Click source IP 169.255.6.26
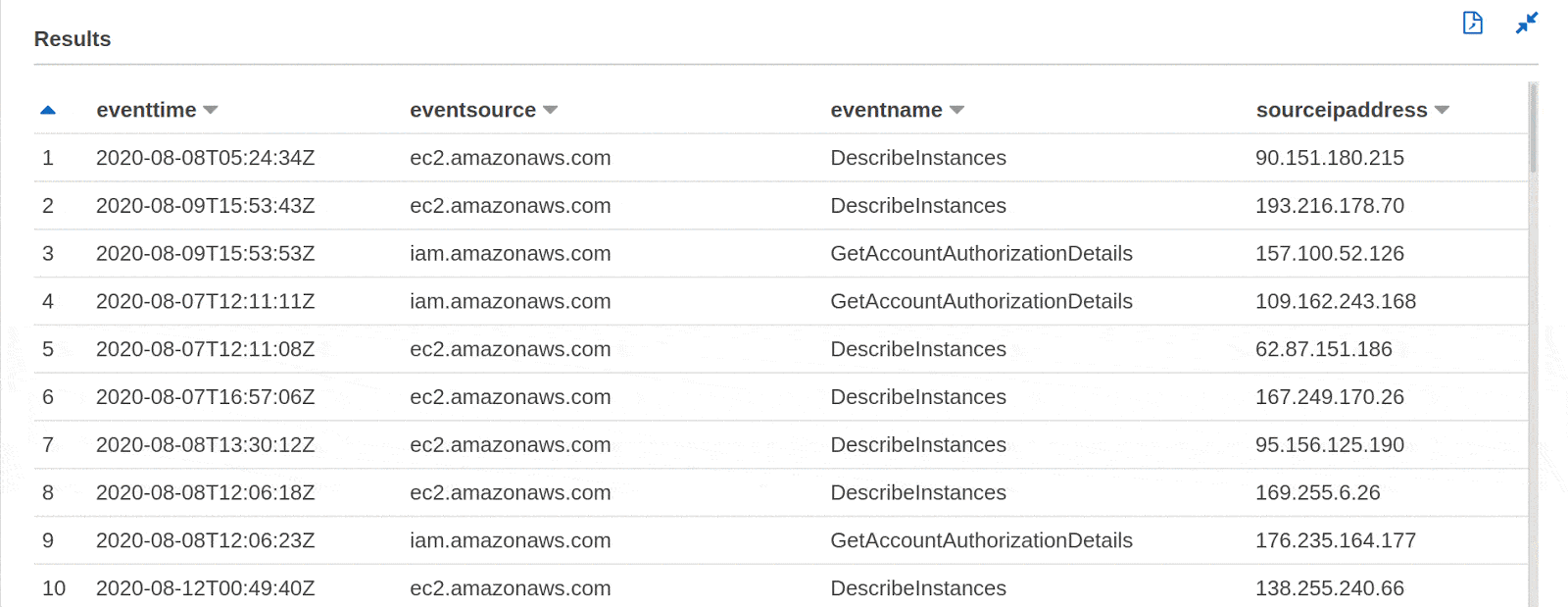Screen dimensions: 1568x607 (x=1318, y=493)
